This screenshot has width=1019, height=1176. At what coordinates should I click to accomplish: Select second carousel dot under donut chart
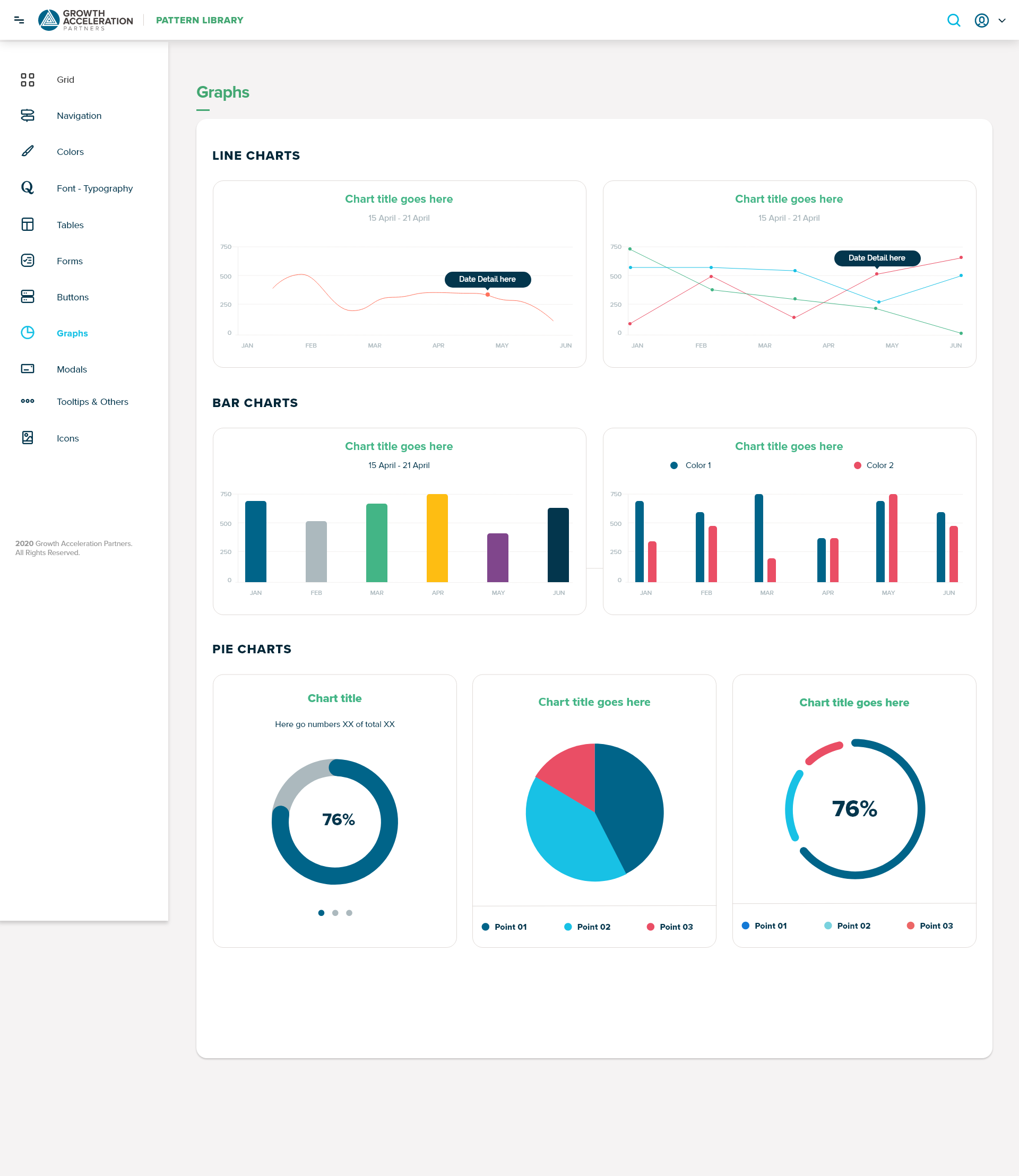(x=335, y=913)
